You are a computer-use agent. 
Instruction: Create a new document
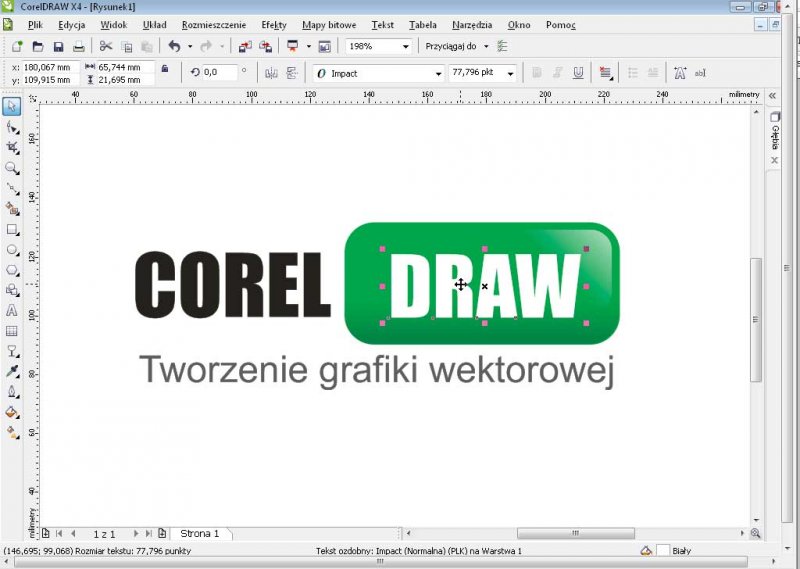17,46
